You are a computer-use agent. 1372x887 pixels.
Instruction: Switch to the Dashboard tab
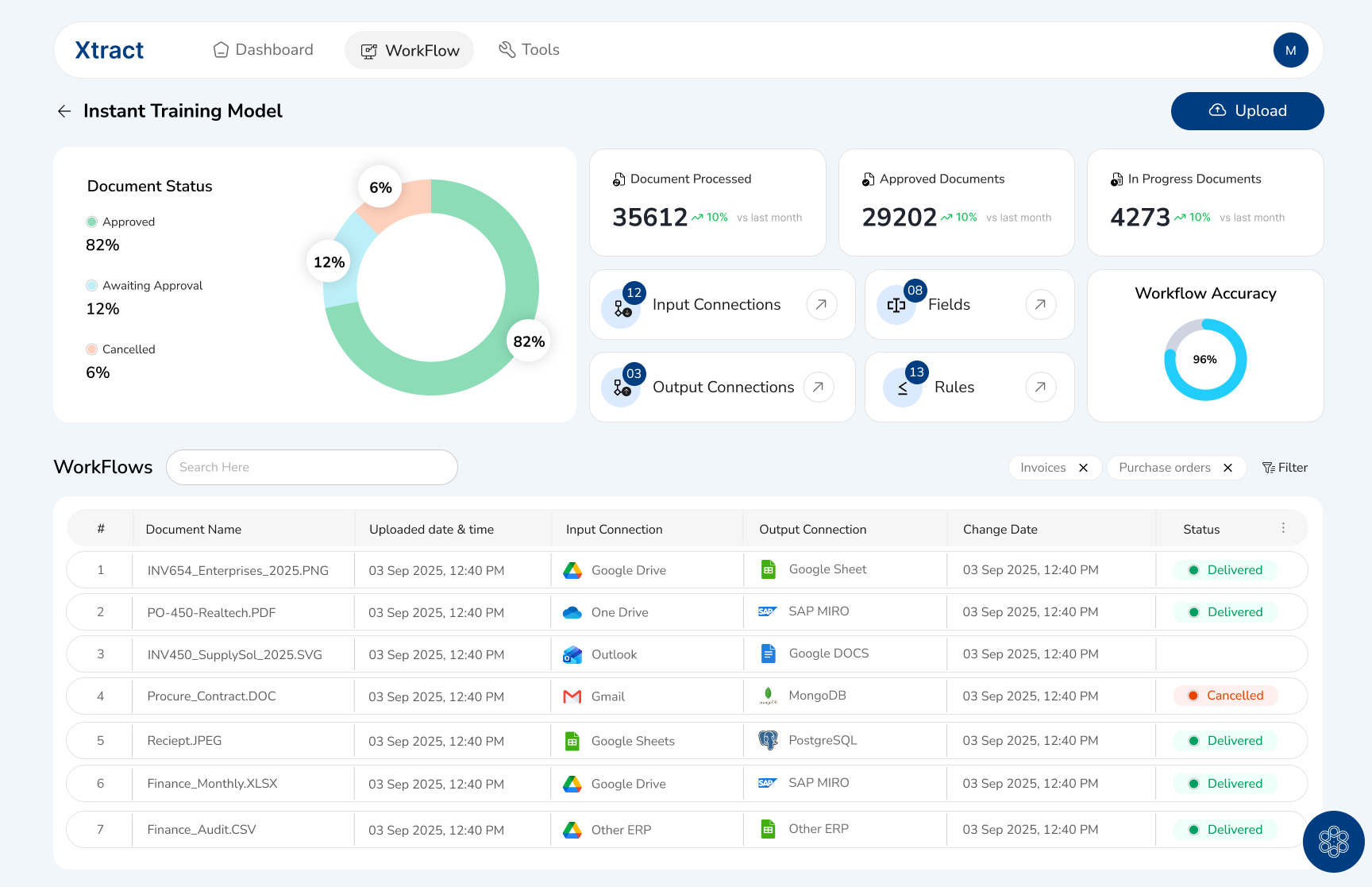click(x=264, y=50)
